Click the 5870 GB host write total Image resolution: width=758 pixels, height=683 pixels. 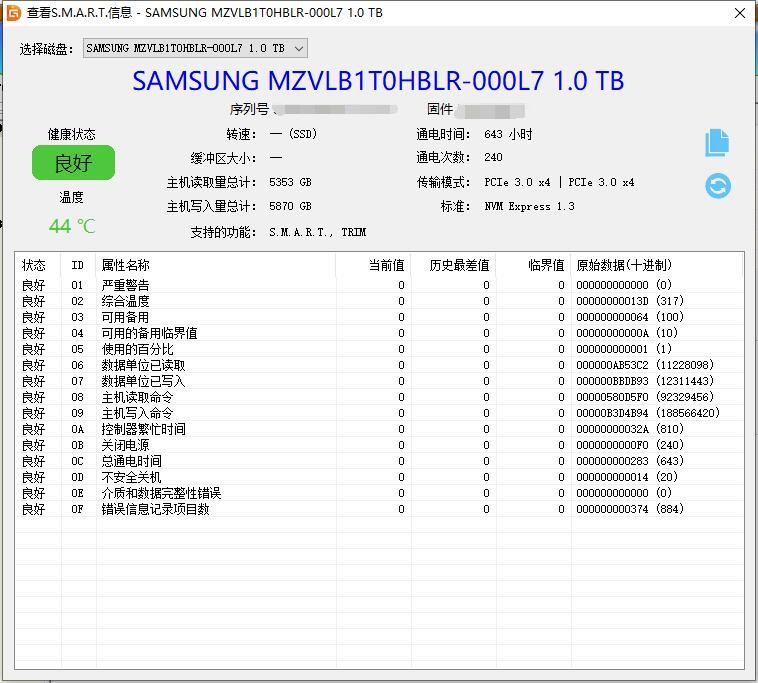click(x=290, y=206)
